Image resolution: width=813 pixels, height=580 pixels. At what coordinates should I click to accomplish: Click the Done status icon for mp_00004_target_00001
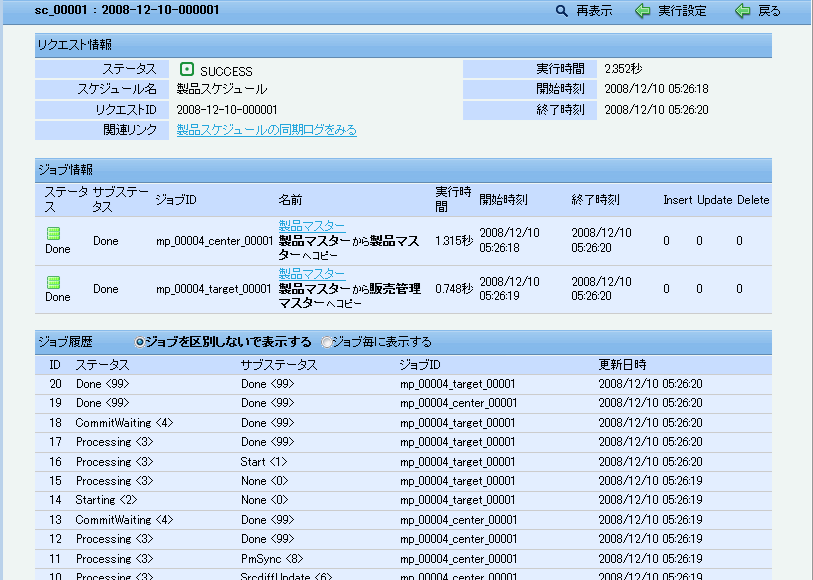tap(53, 282)
